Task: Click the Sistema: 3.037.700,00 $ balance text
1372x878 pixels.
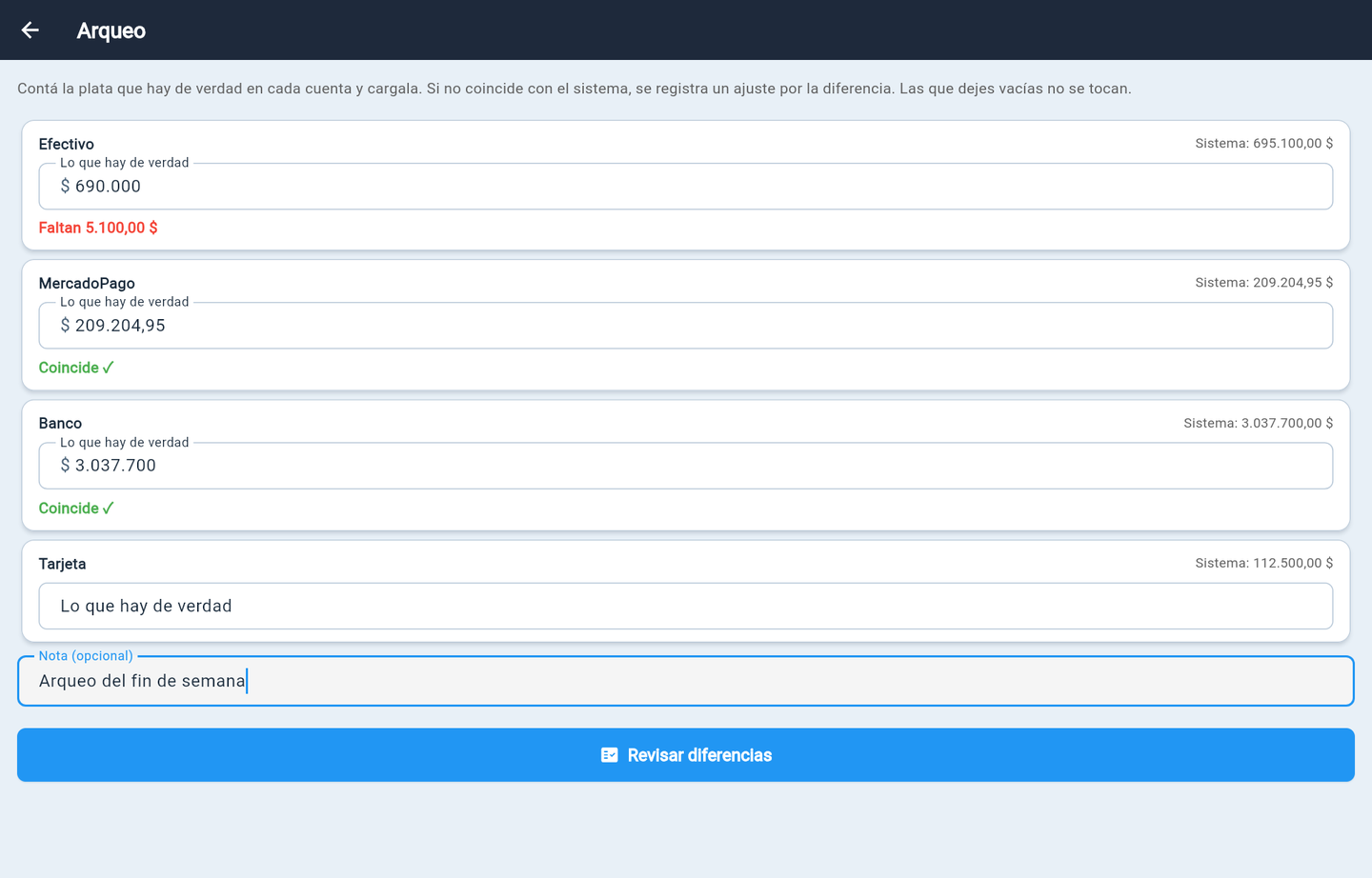Action: (x=1259, y=423)
